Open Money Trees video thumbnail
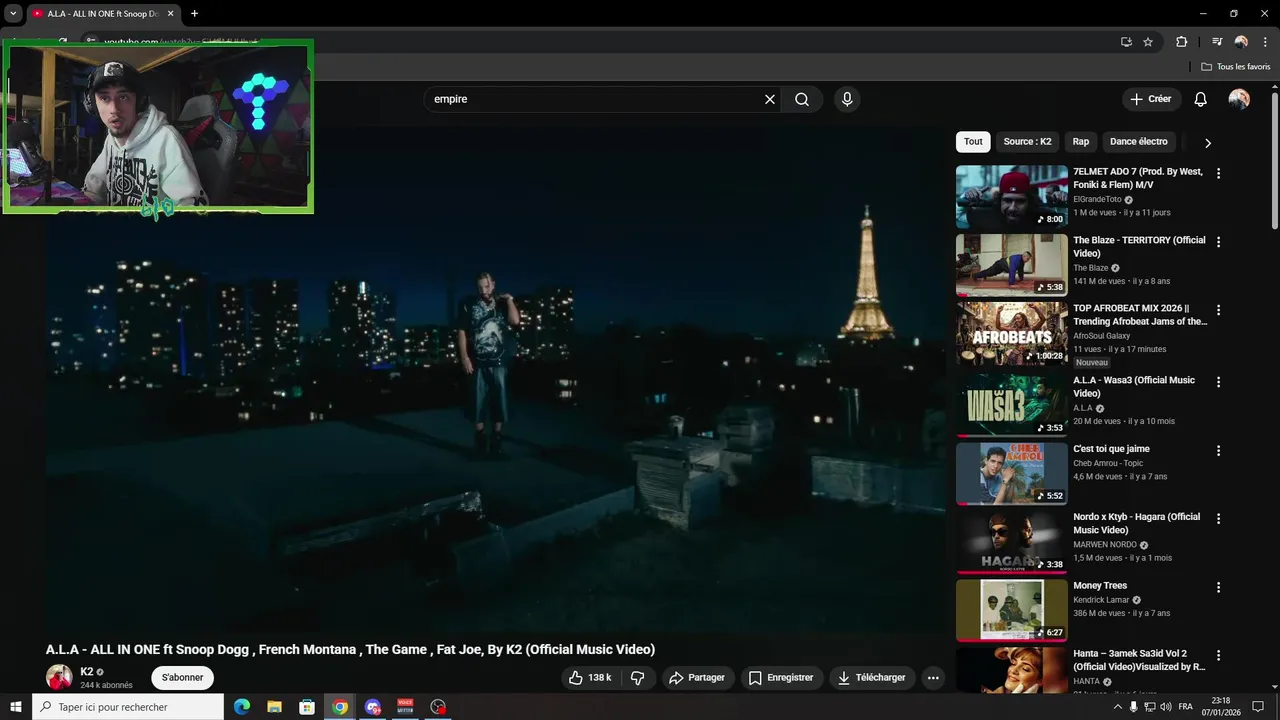 [x=1012, y=611]
